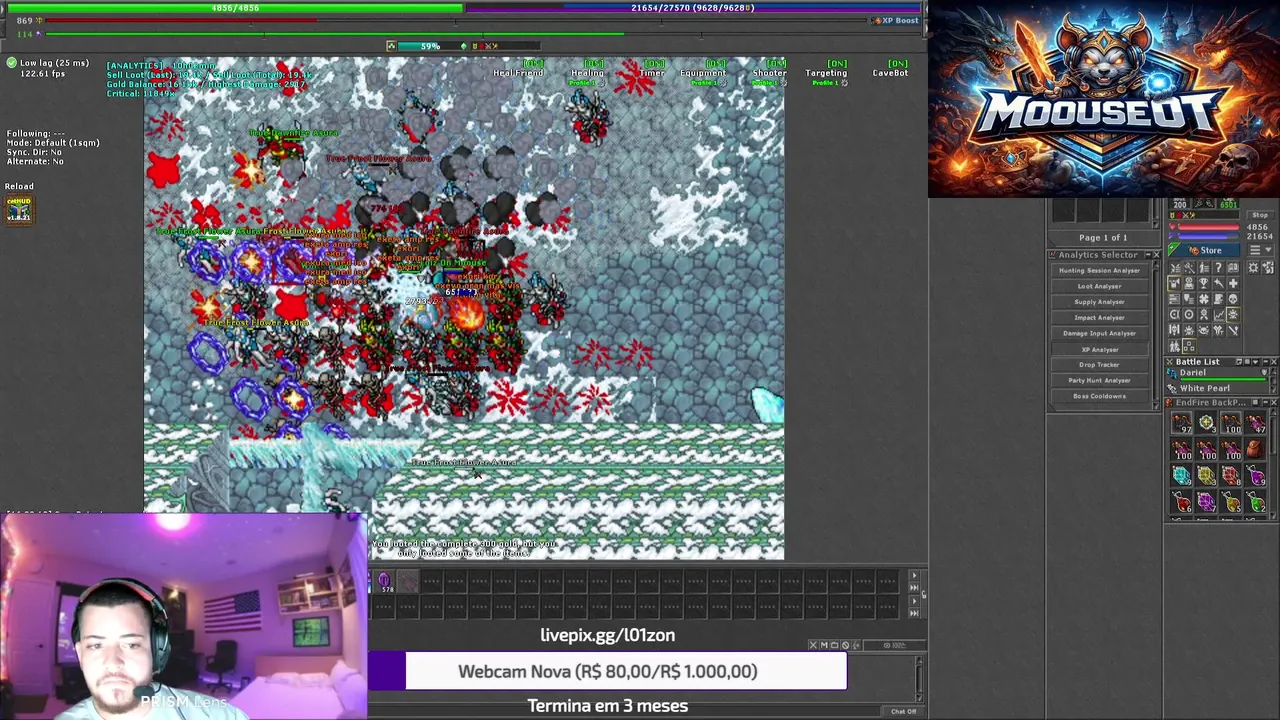The width and height of the screenshot is (1280, 720).
Task: Select the rune stack labeled 97
Action: pos(1182,424)
